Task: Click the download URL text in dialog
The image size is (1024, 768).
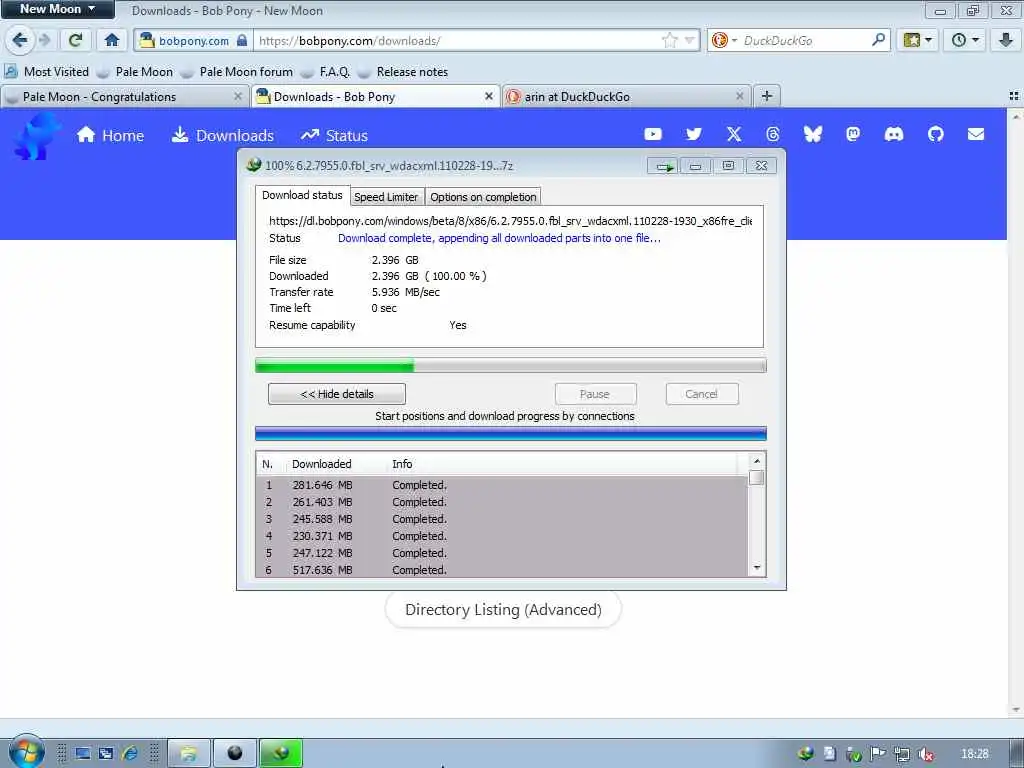Action: 510,221
